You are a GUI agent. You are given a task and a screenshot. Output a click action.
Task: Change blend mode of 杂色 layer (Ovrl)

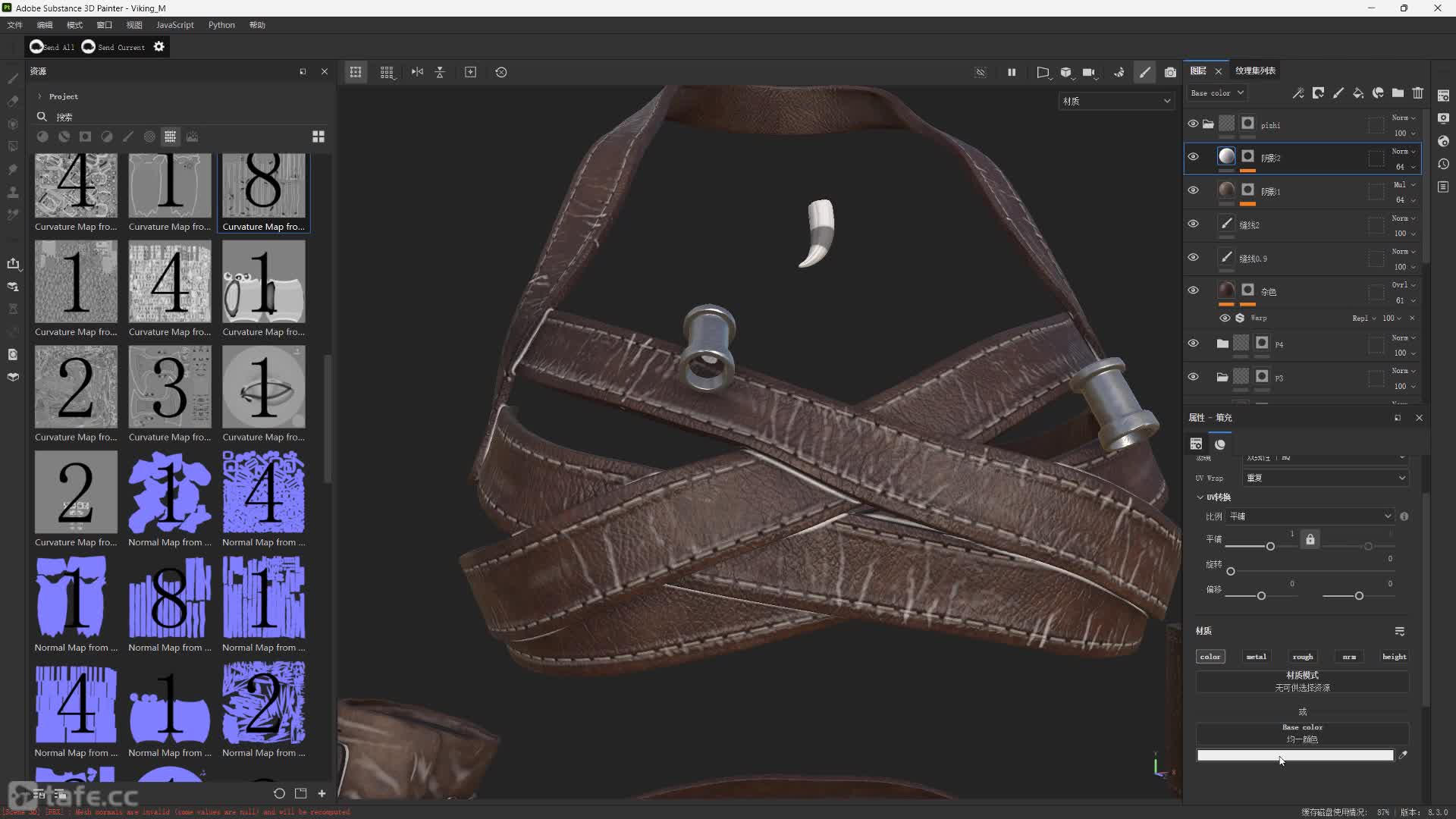pos(1404,285)
